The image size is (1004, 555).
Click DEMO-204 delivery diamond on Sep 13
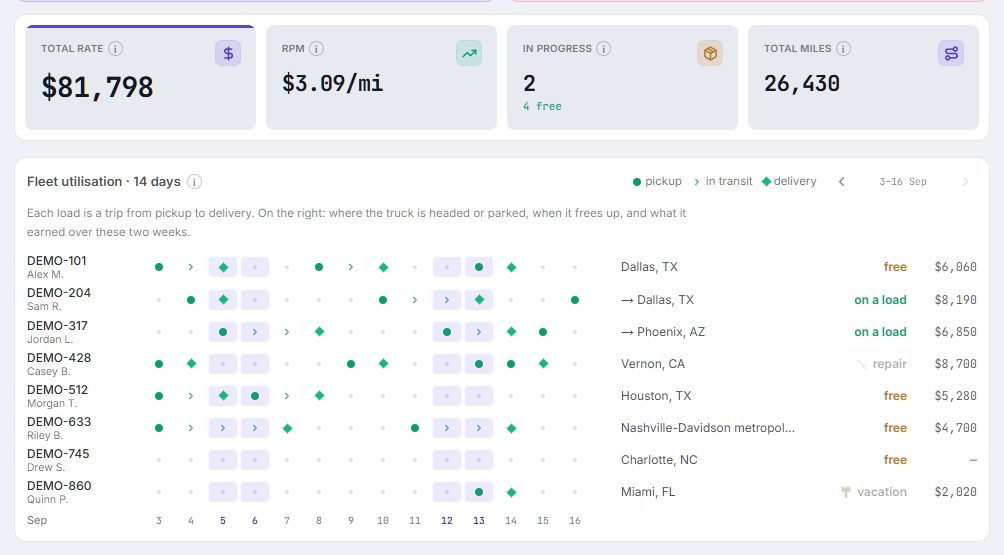click(x=479, y=300)
